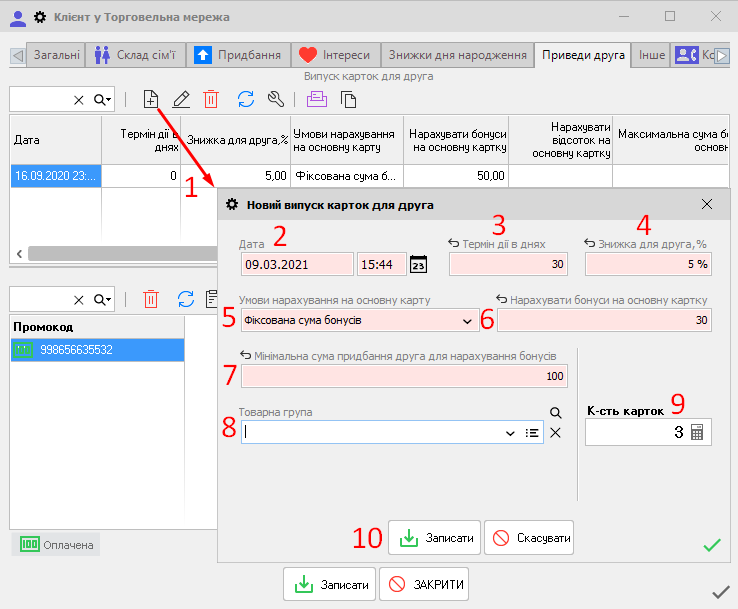Screen dimensions: 738x609
Task: Open the calculator in К-сть карток field
Action: [697, 432]
